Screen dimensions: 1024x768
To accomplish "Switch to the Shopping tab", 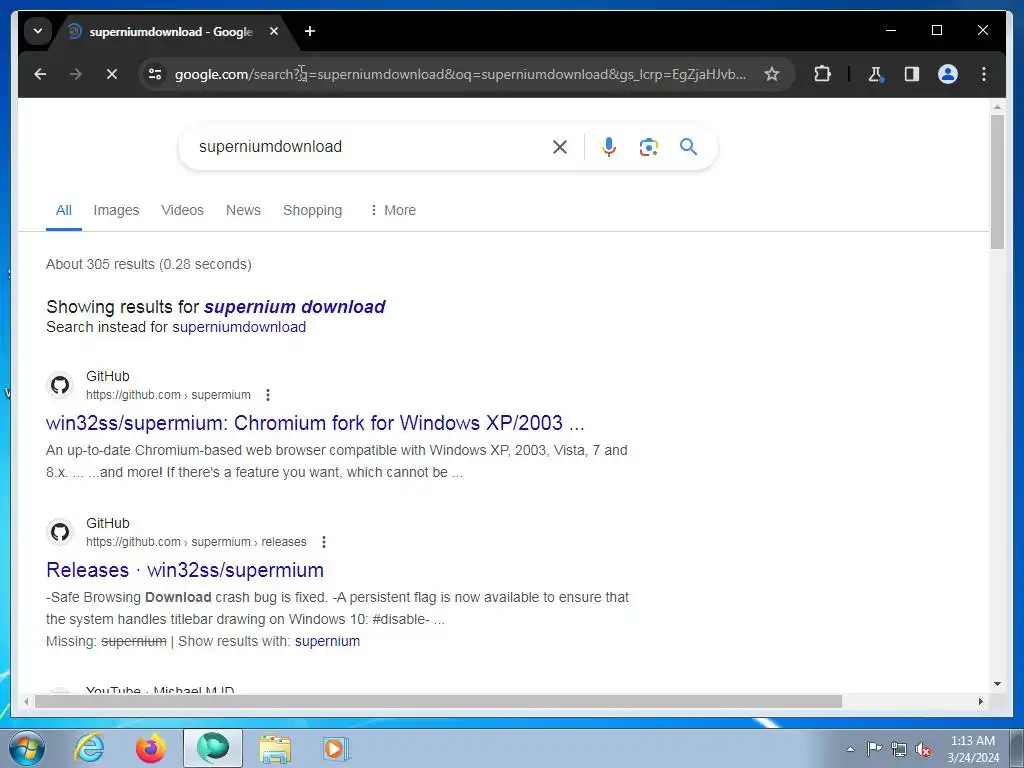I will click(x=312, y=210).
